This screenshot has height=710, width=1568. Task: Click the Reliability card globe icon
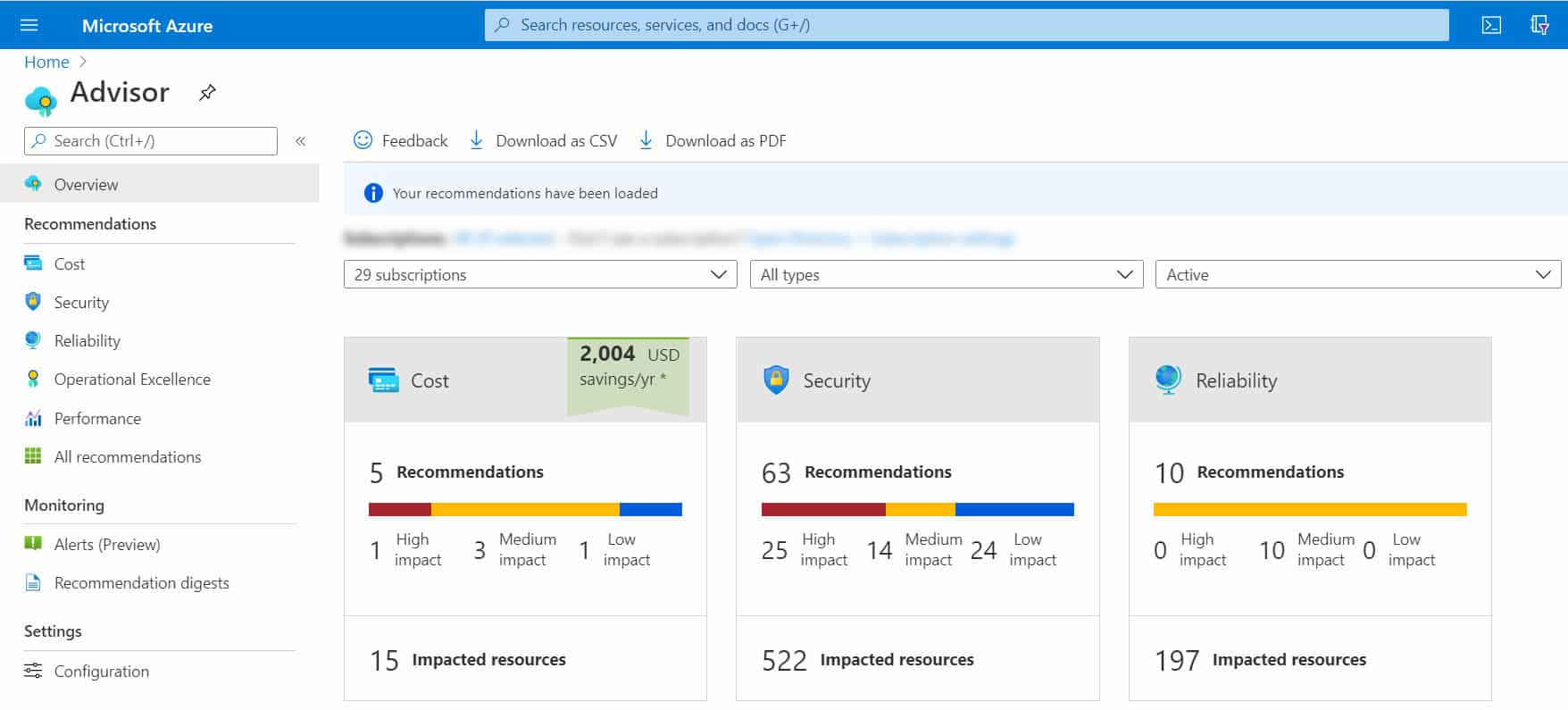coord(1168,380)
